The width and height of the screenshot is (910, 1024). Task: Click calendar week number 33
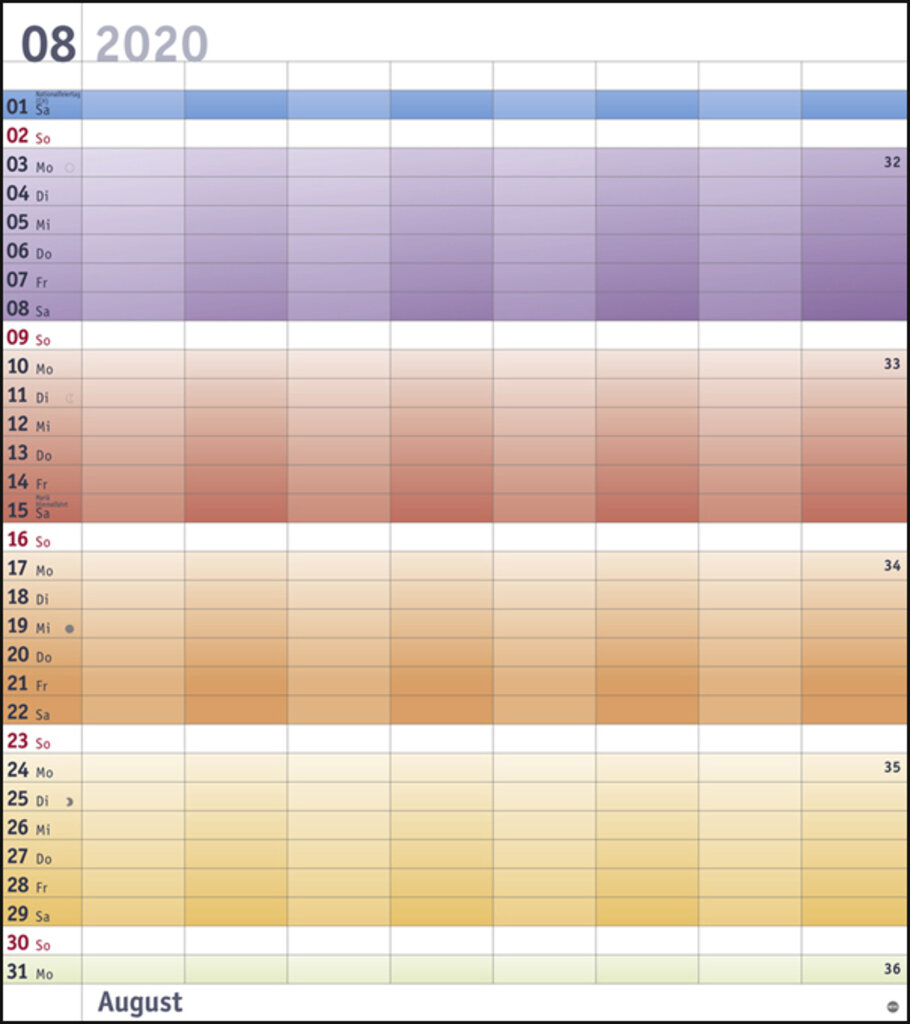click(892, 364)
